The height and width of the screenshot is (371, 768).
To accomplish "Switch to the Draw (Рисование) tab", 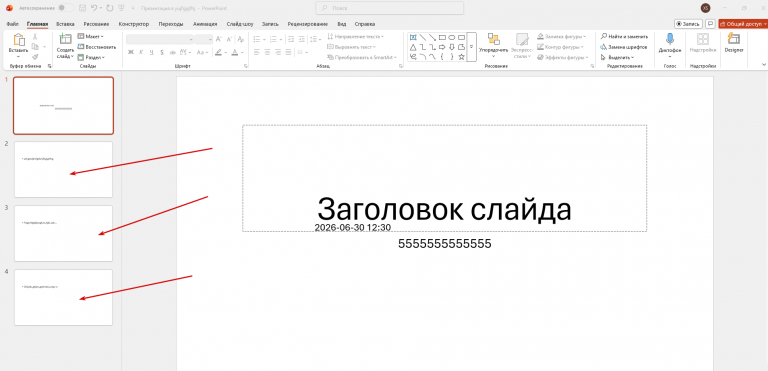I will click(x=96, y=24).
